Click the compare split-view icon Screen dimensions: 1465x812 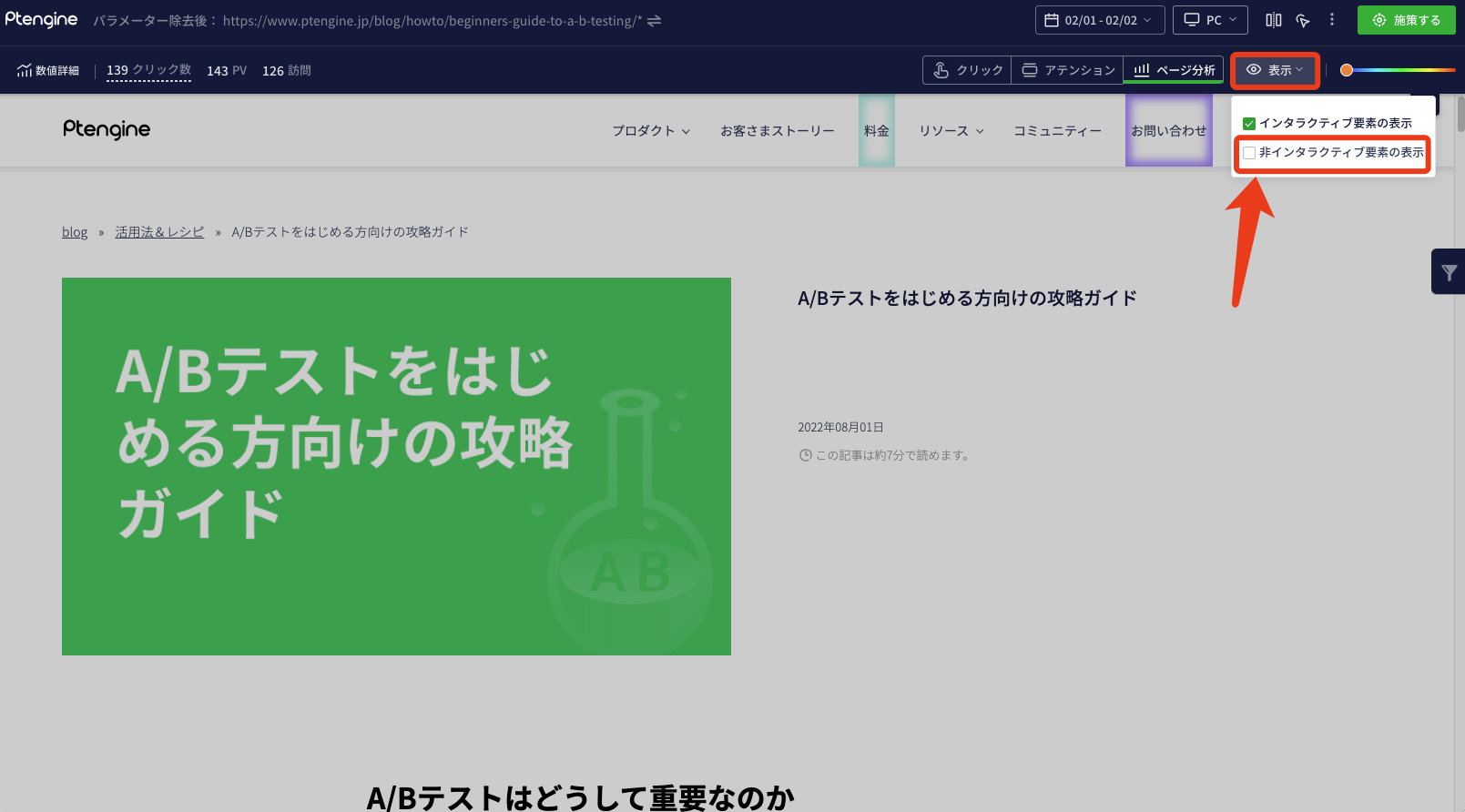coord(1273,20)
